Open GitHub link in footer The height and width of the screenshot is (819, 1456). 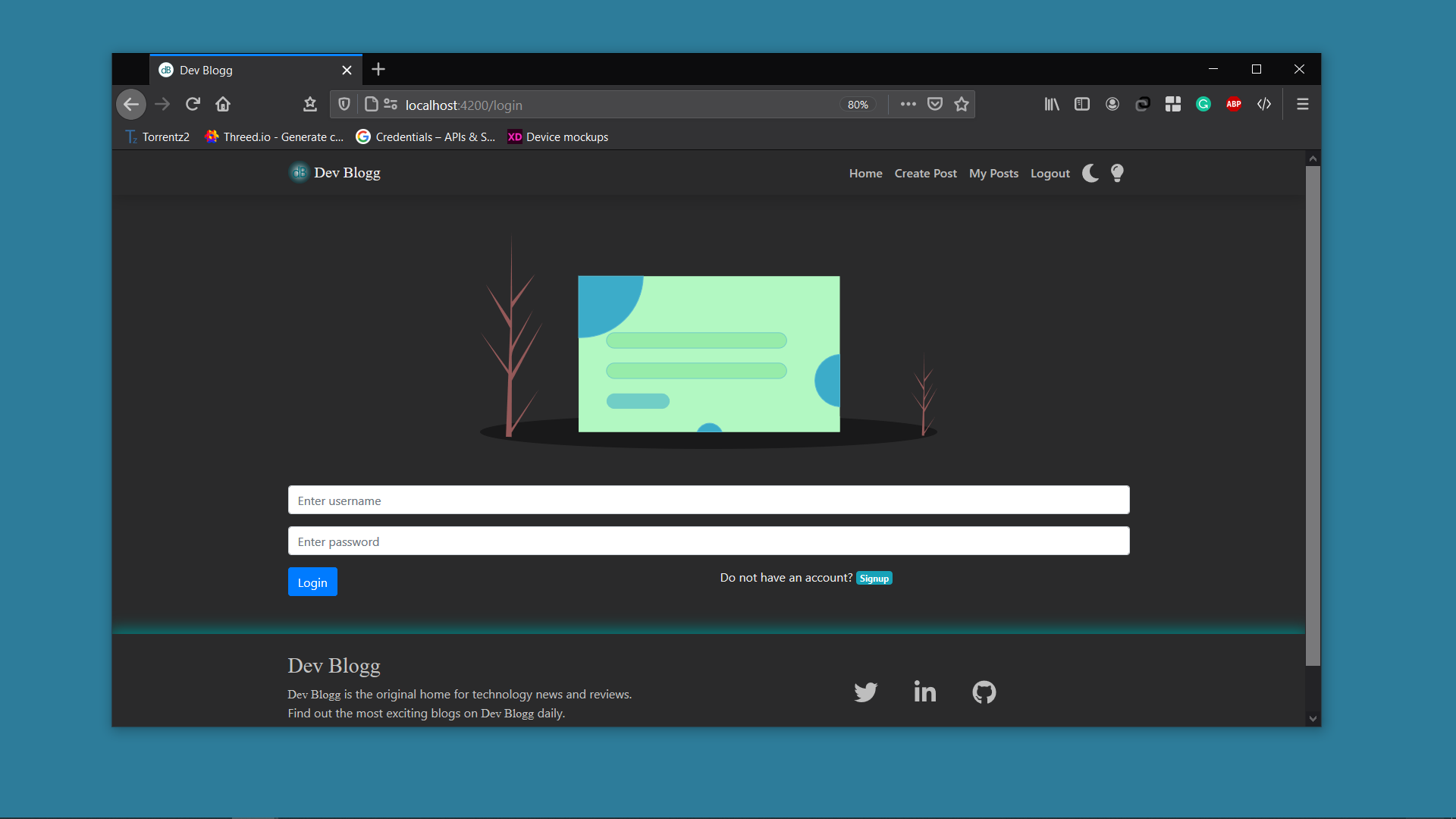[x=984, y=692]
